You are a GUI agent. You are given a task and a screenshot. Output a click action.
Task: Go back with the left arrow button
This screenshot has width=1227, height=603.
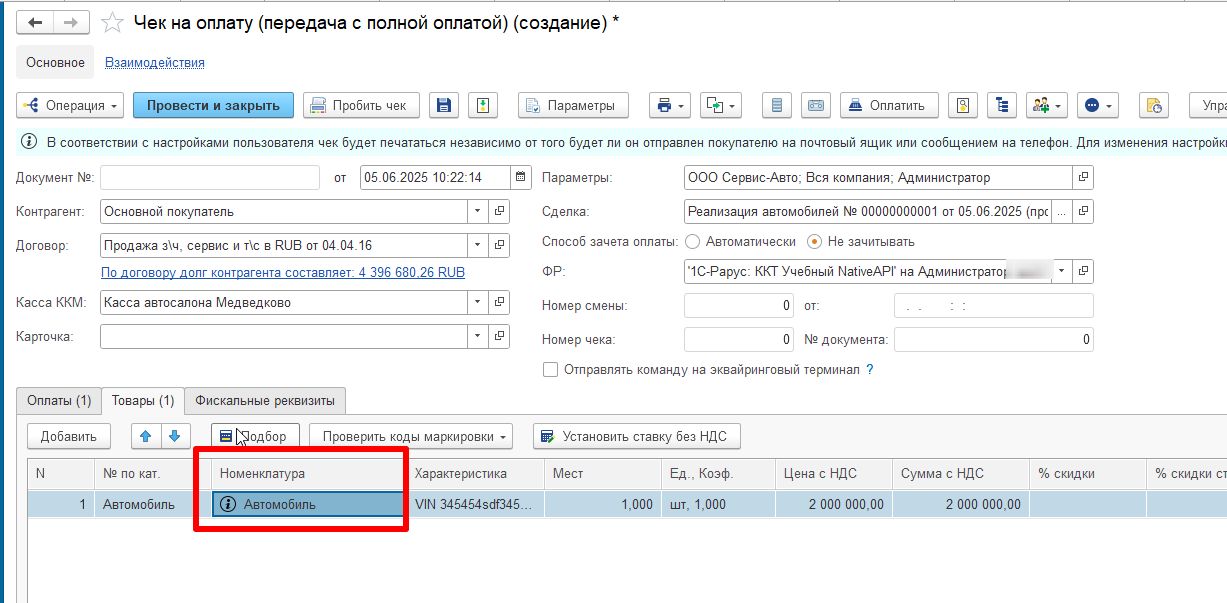point(35,22)
